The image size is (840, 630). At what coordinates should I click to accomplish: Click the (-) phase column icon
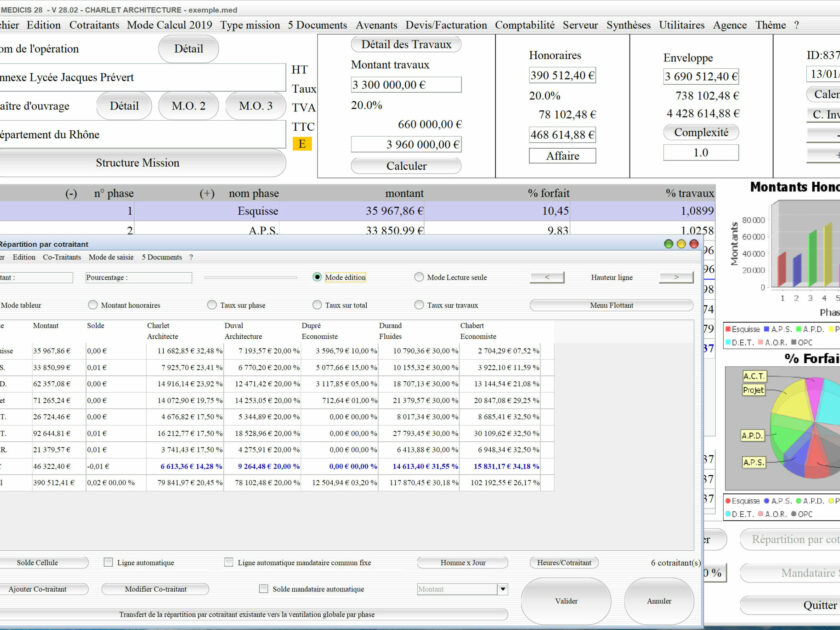(x=71, y=193)
